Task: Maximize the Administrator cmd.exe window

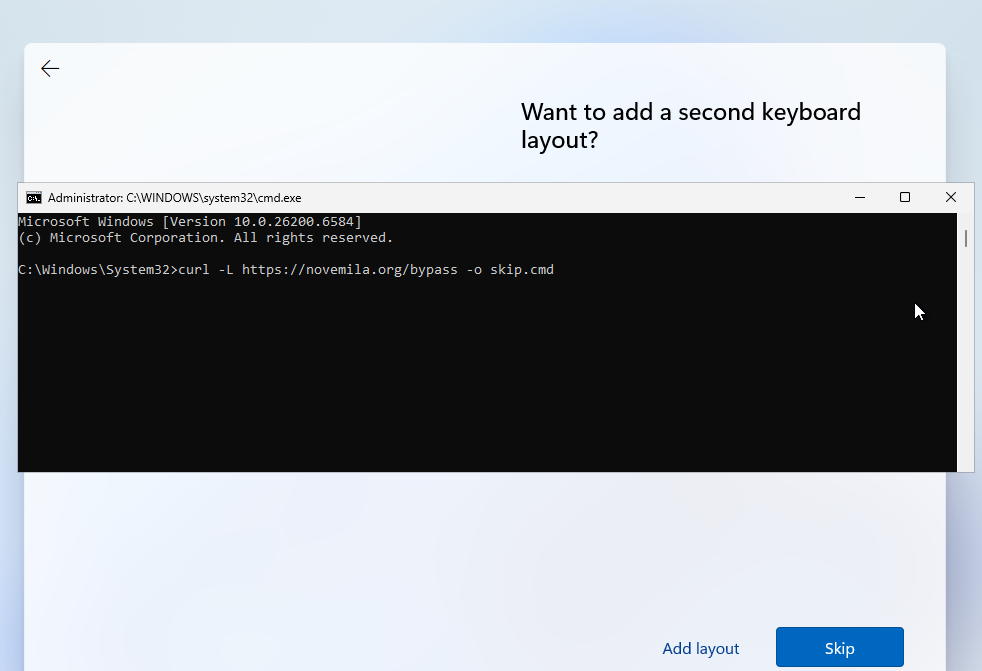Action: [905, 198]
